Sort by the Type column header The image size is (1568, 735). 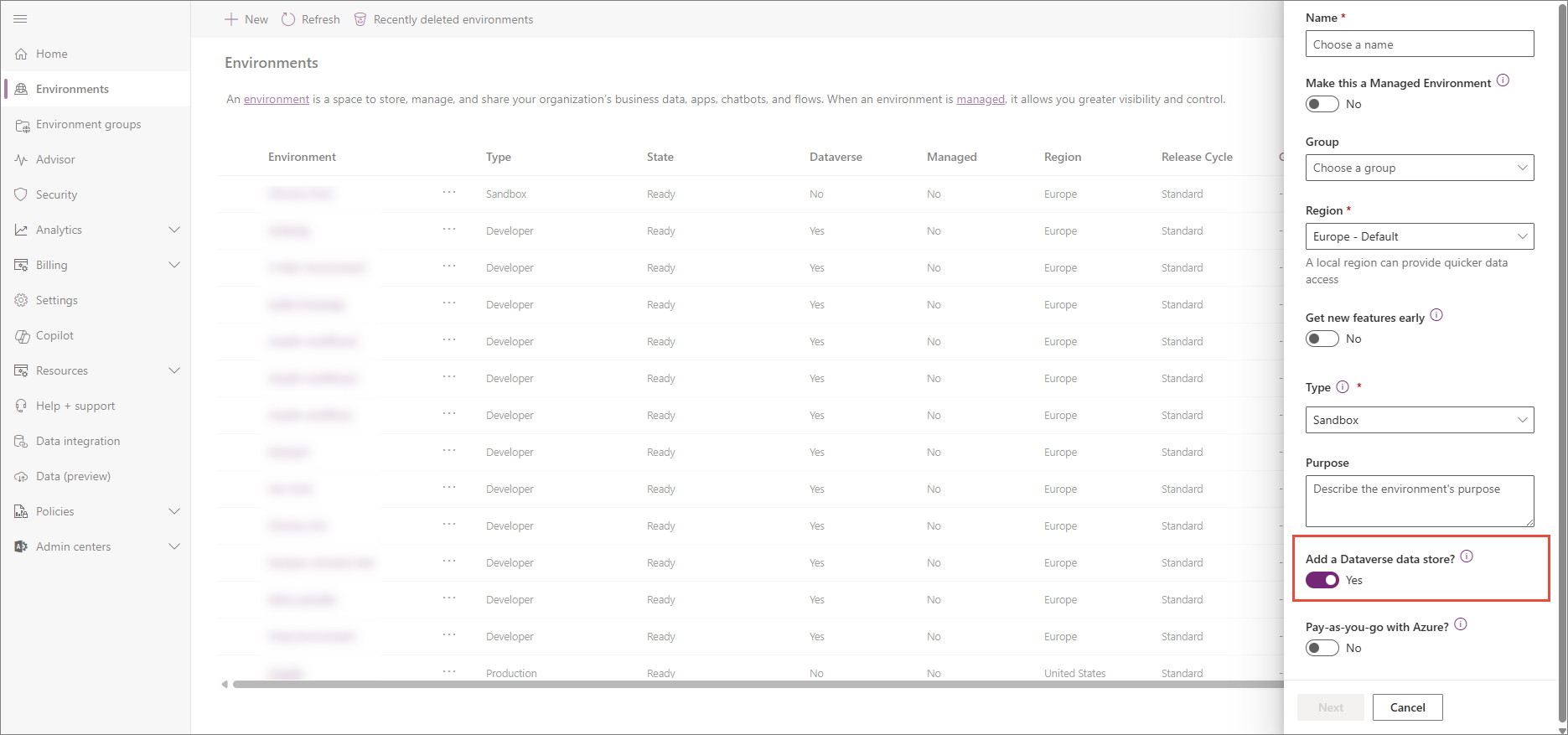pyautogui.click(x=499, y=157)
